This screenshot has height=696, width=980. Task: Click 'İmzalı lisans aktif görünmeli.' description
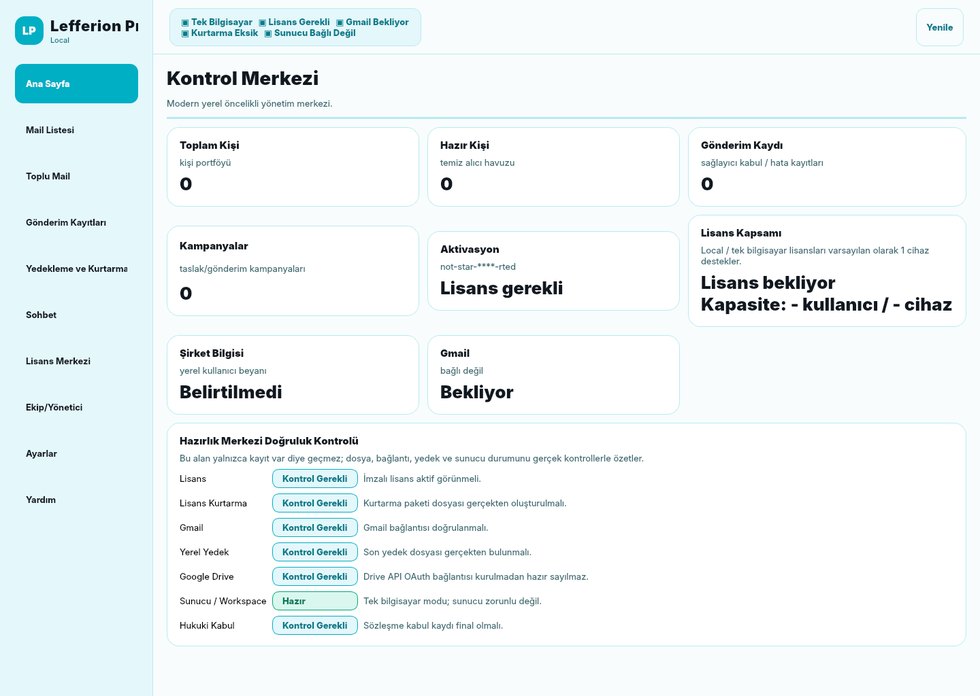[422, 479]
